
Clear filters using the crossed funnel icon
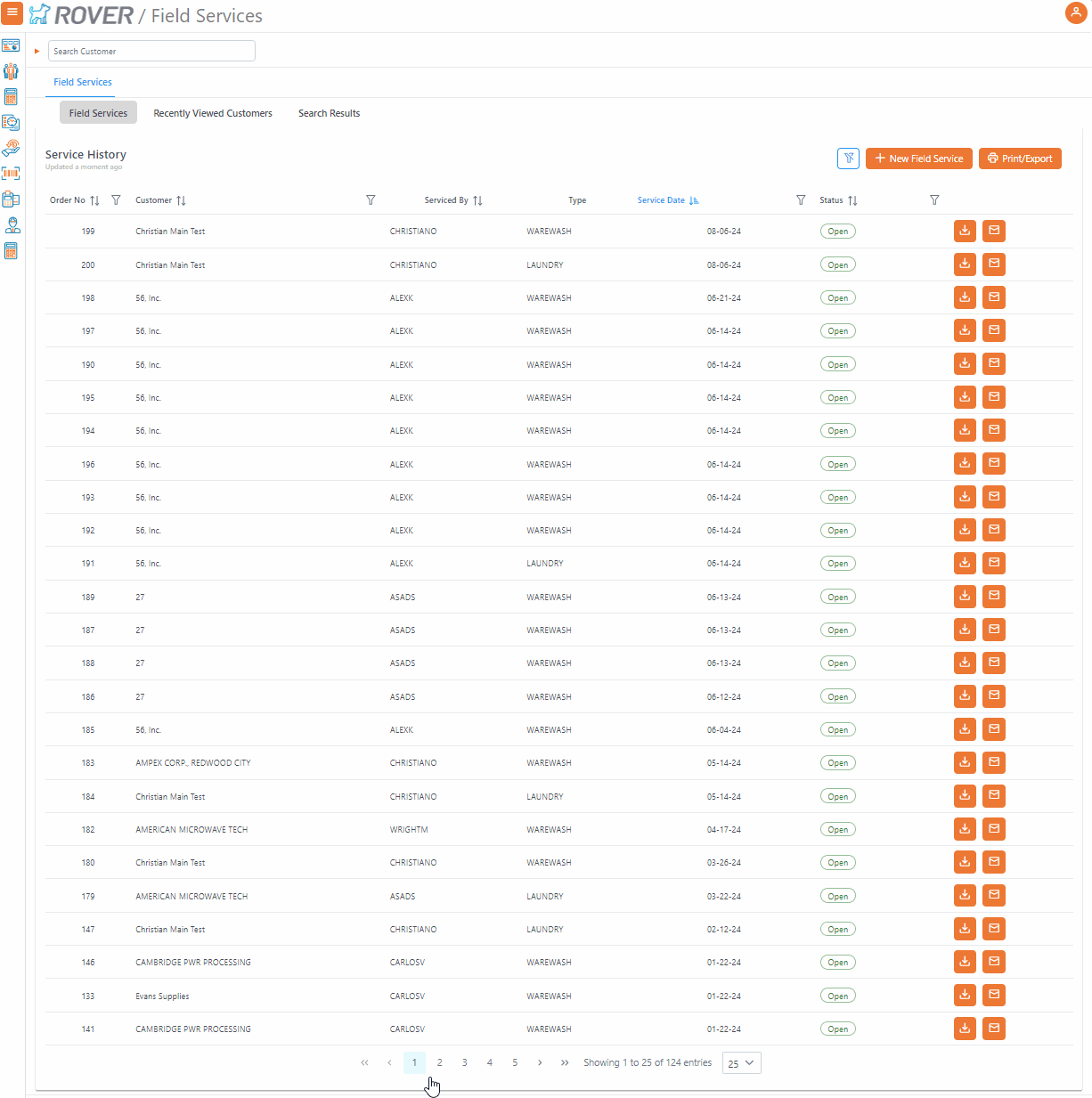pos(848,159)
